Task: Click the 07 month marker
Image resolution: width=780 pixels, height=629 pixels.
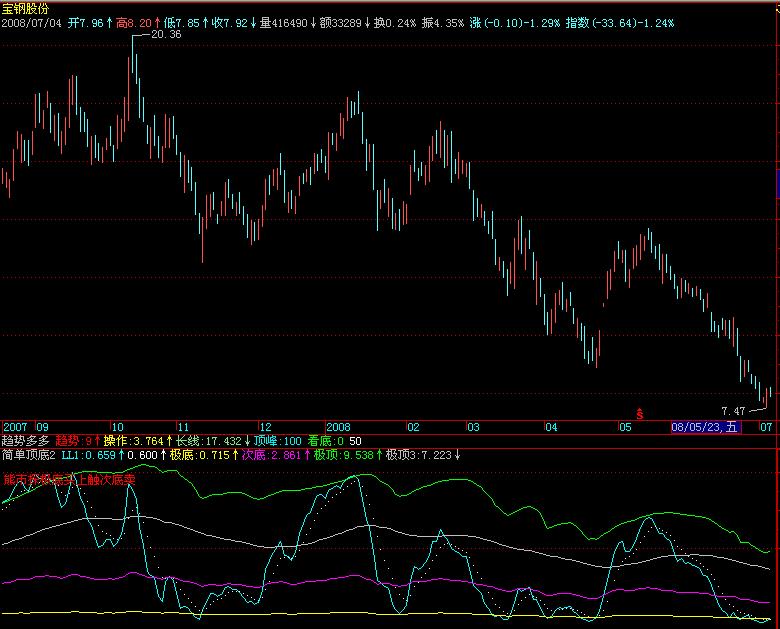Action: (x=767, y=427)
